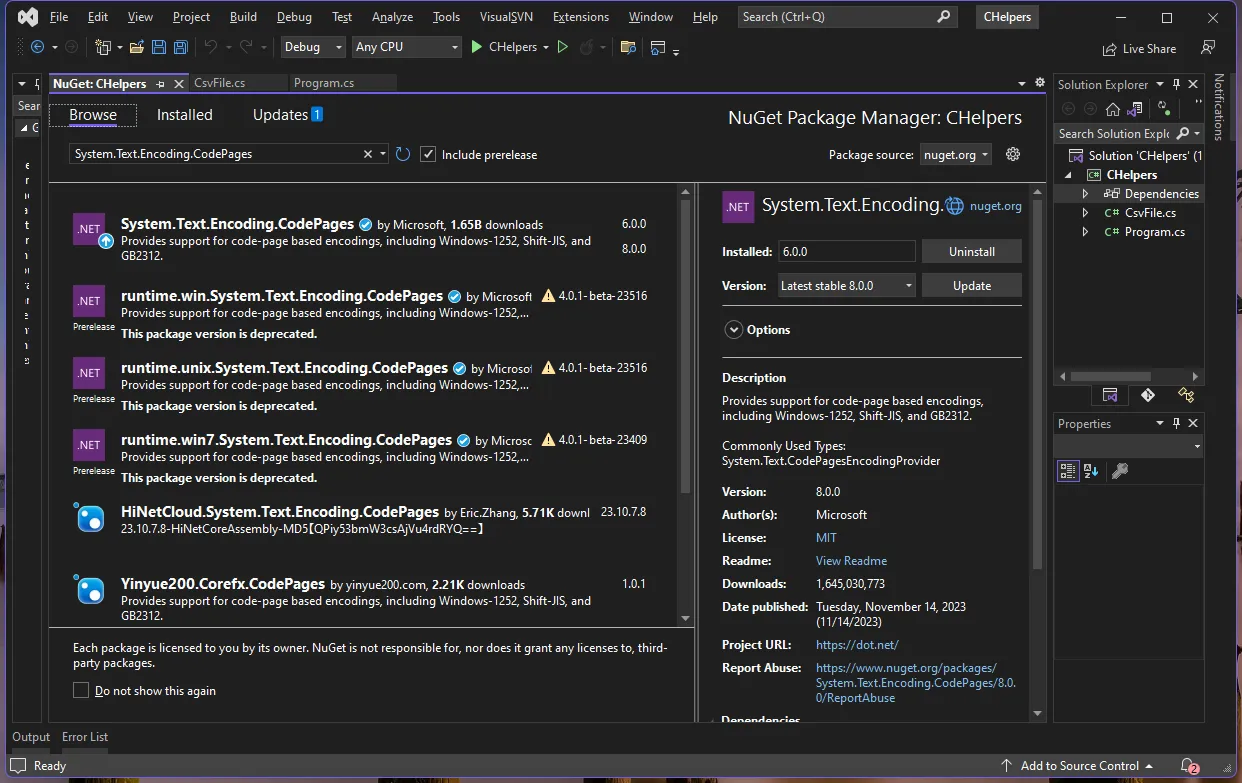Click the Uninstall button
Screen dimensions: 1242x783
pos(971,251)
